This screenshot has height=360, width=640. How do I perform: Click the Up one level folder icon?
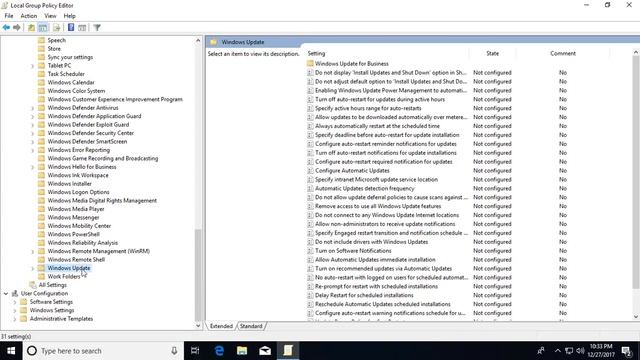(x=31, y=28)
